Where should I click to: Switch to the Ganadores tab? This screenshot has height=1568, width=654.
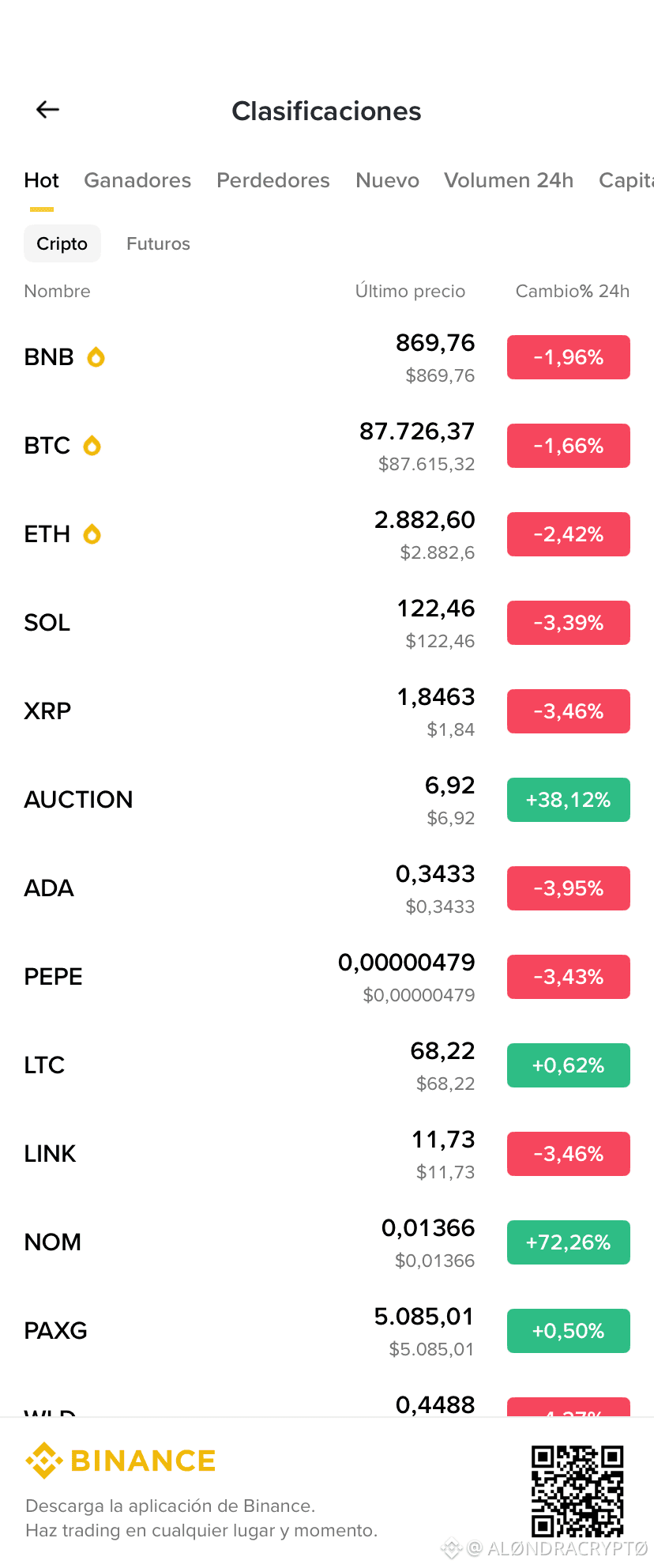137,180
